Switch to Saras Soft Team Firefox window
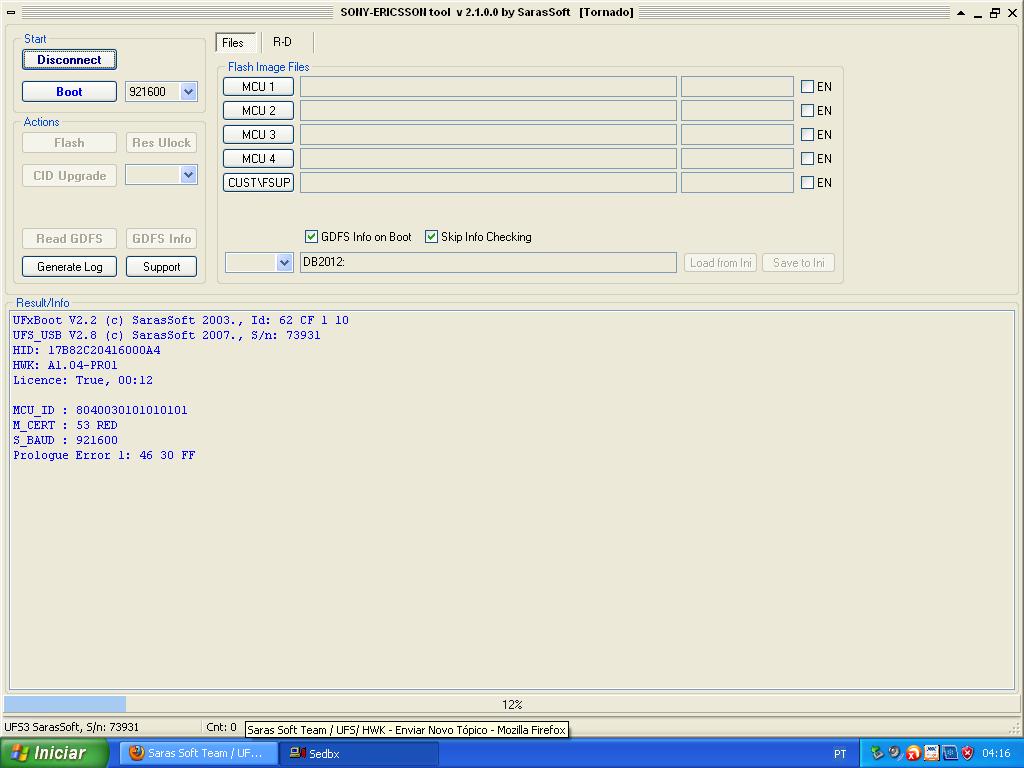 (199, 753)
